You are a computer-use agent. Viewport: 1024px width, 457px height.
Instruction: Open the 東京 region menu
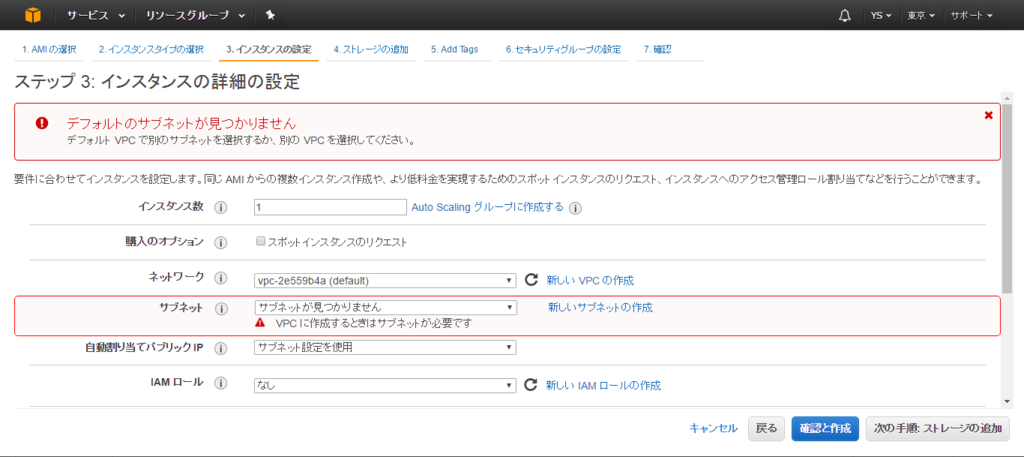point(921,16)
